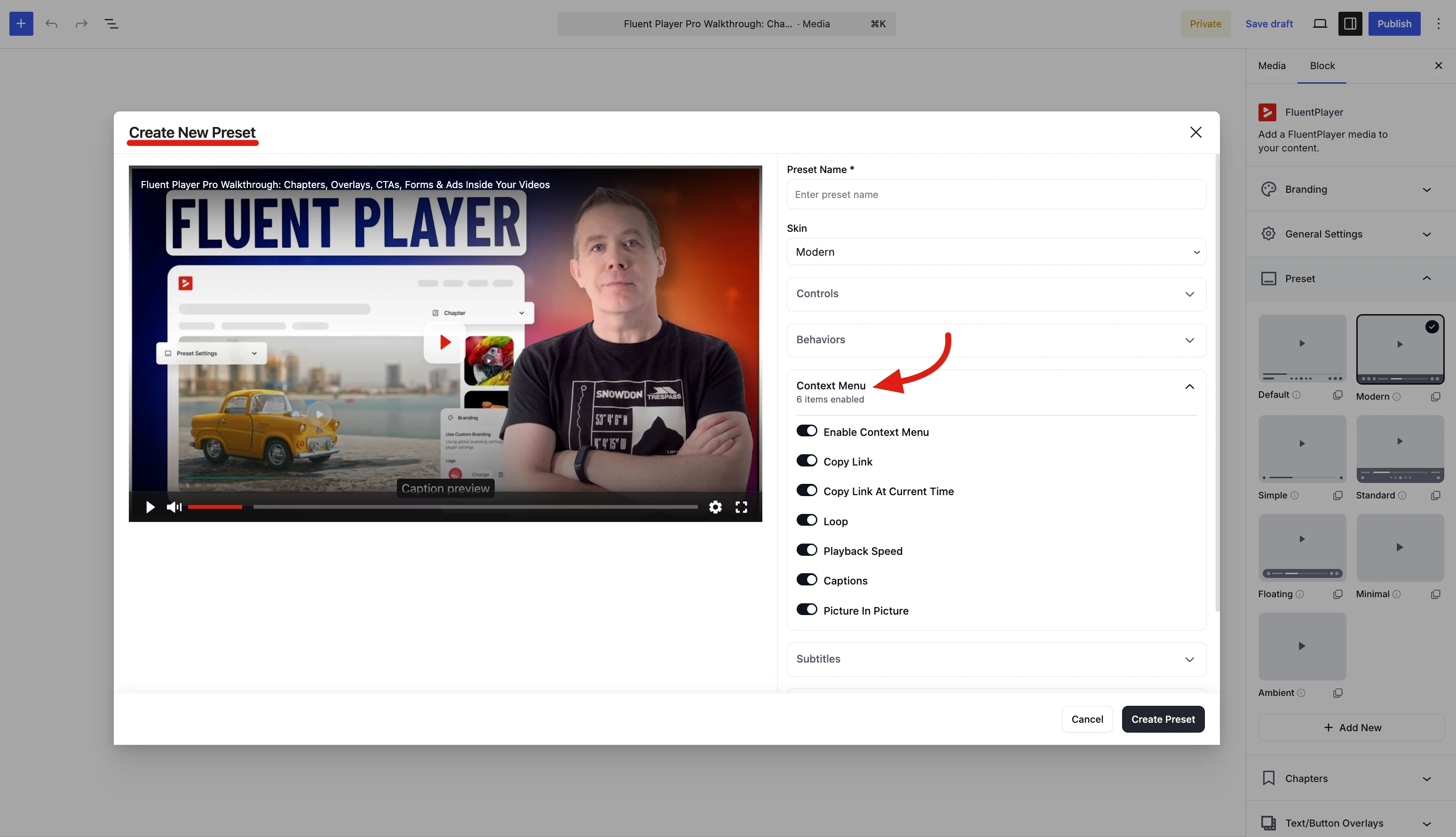
Task: Click the FluentPlayer logo icon in sidebar
Action: point(1267,112)
